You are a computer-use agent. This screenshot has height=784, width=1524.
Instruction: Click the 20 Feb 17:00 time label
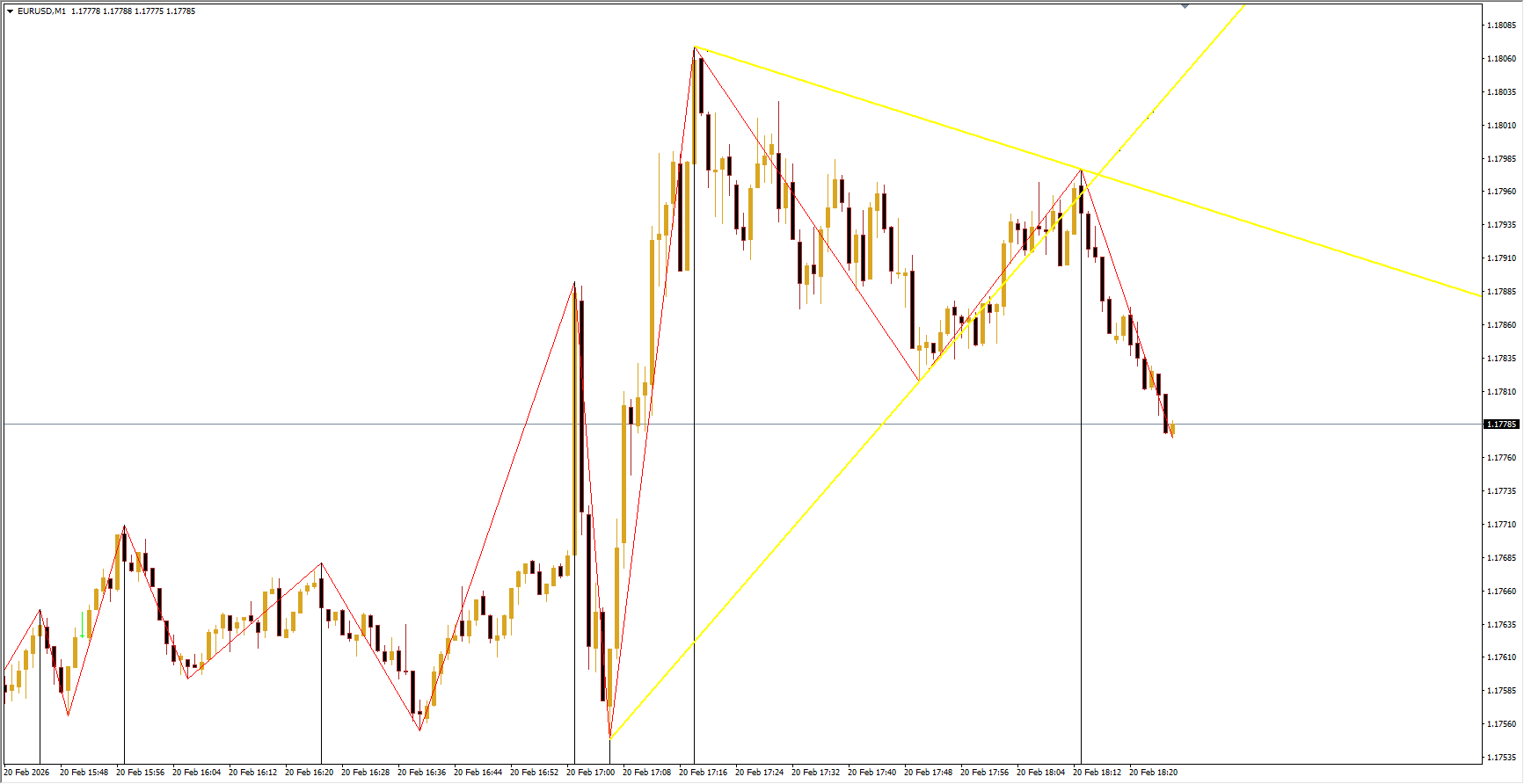[x=590, y=773]
